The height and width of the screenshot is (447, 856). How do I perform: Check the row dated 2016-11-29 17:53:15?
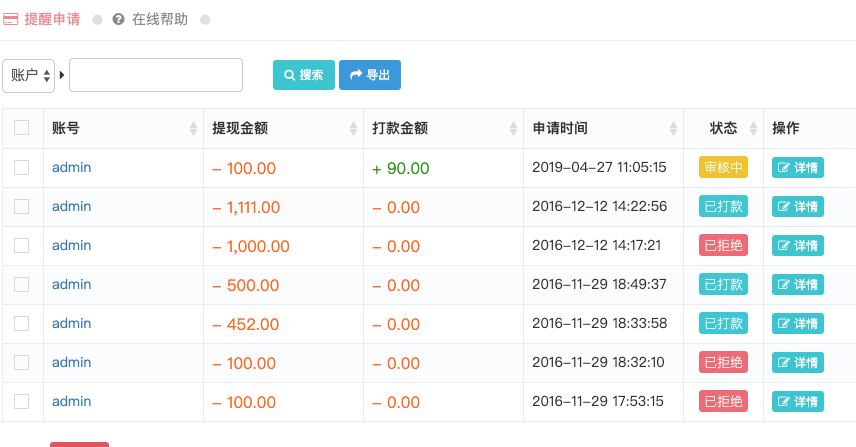(x=21, y=402)
